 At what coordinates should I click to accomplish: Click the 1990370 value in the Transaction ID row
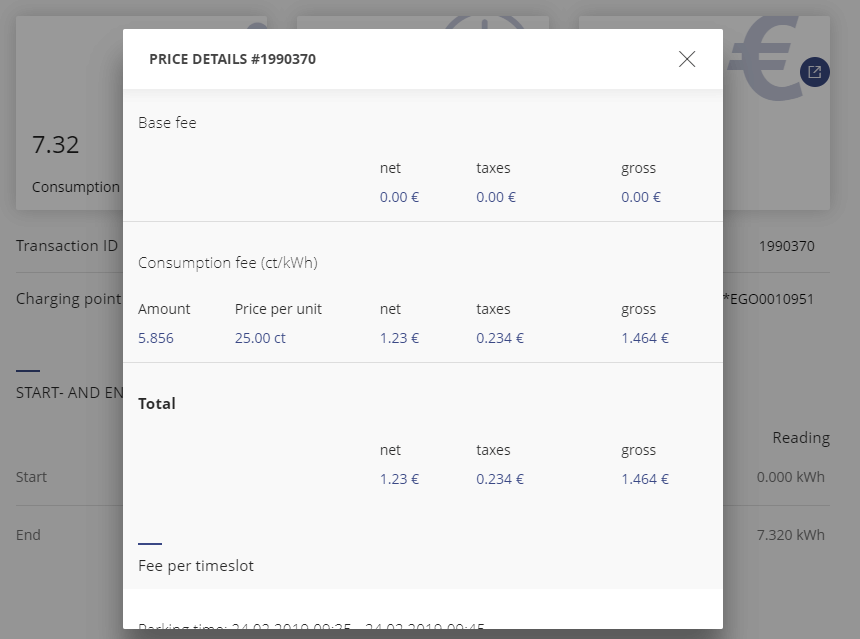(787, 246)
